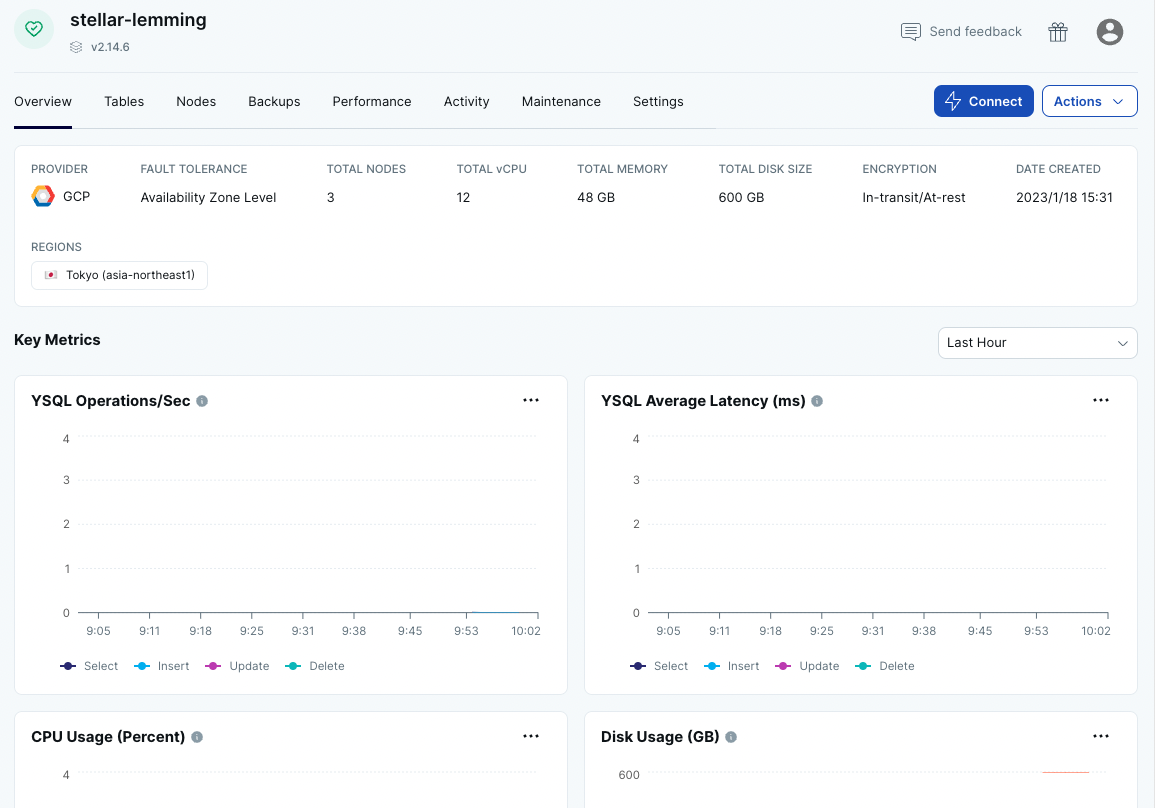Expand the Actions dropdown button
This screenshot has height=808, width=1155.
[1089, 101]
